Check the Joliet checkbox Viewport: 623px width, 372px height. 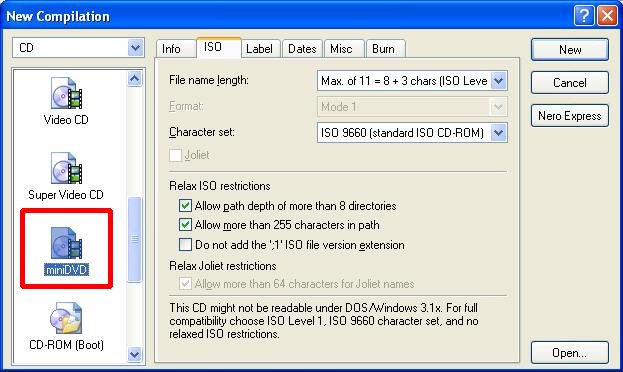pyautogui.click(x=176, y=155)
